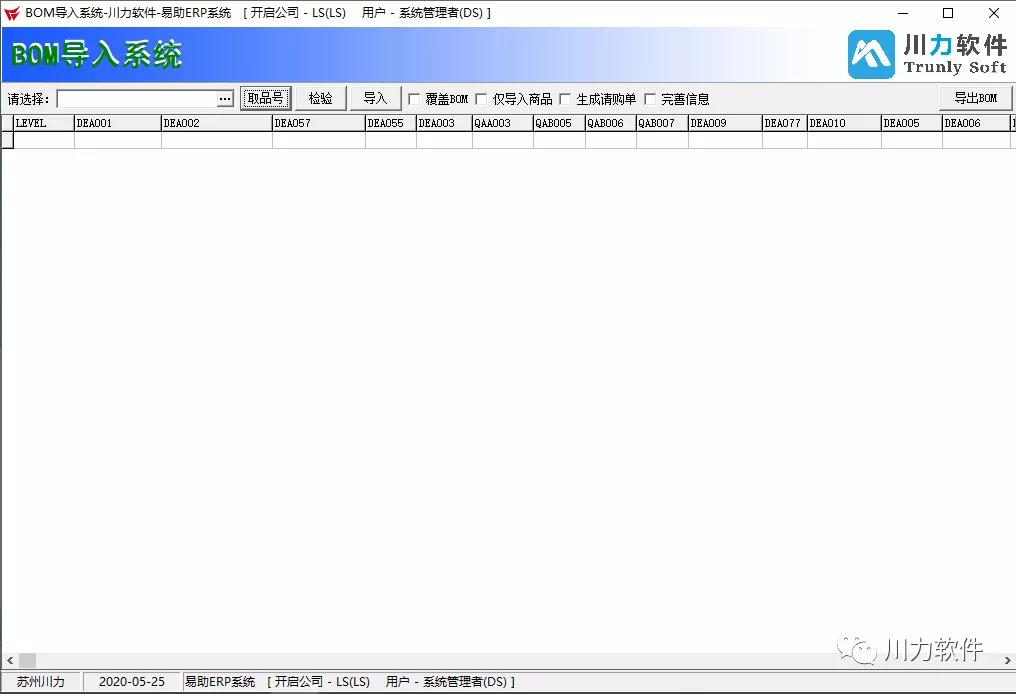
Task: Click the right scroll arrow on horizontal scrollbar
Action: coord(1006,661)
